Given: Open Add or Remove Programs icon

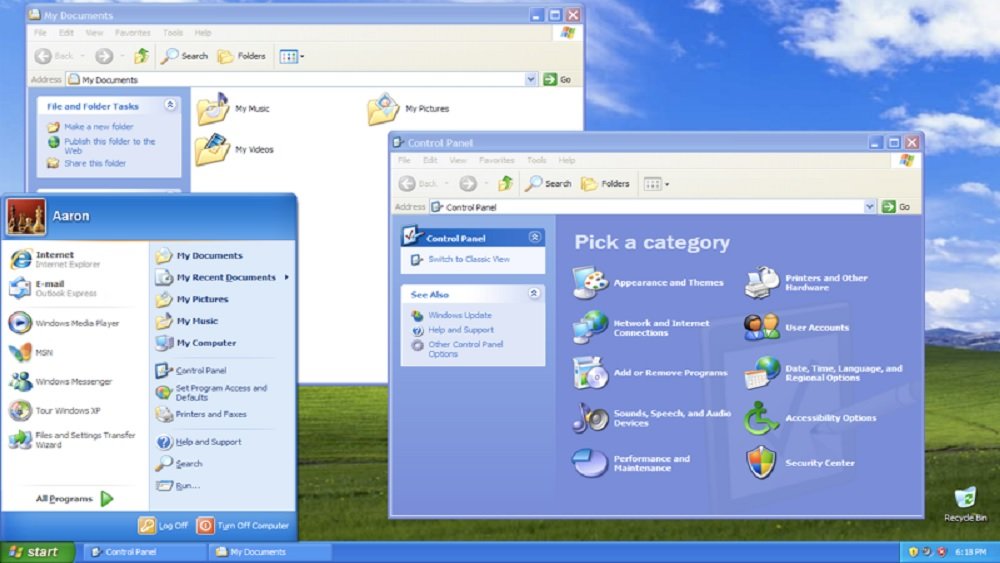Looking at the screenshot, I should point(590,373).
